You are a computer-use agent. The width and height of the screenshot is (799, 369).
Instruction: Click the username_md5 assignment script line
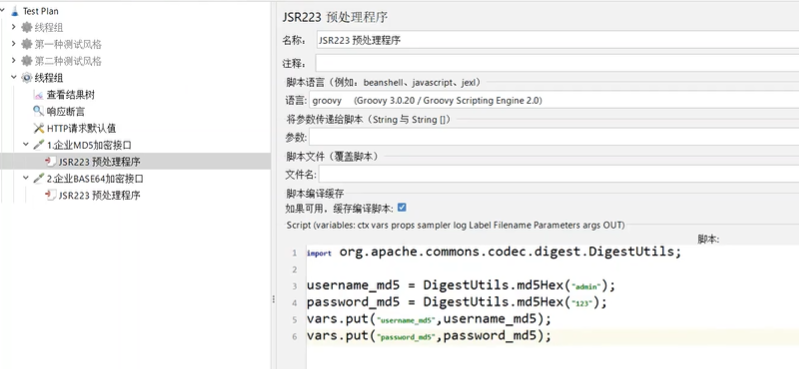point(461,285)
